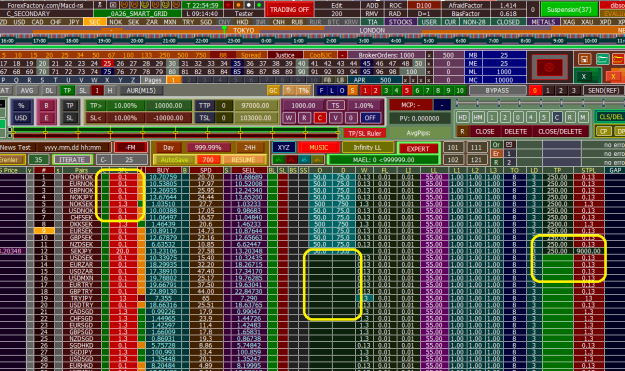Click the 999.99% Day field
This screenshot has height=371, width=625.
click(208, 147)
